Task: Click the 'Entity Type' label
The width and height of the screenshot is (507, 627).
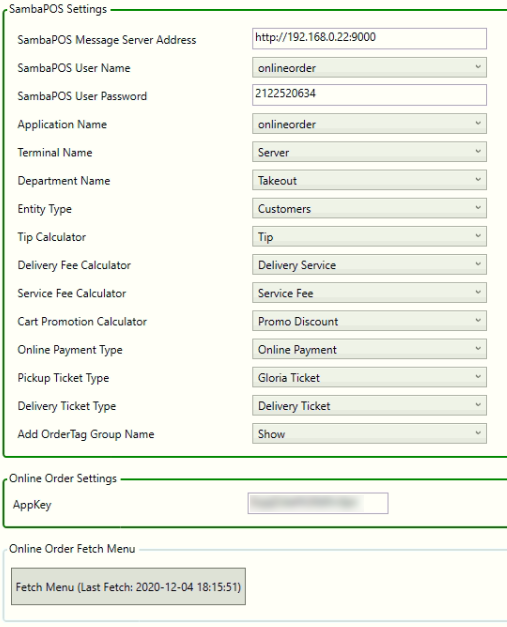Action: (44, 209)
